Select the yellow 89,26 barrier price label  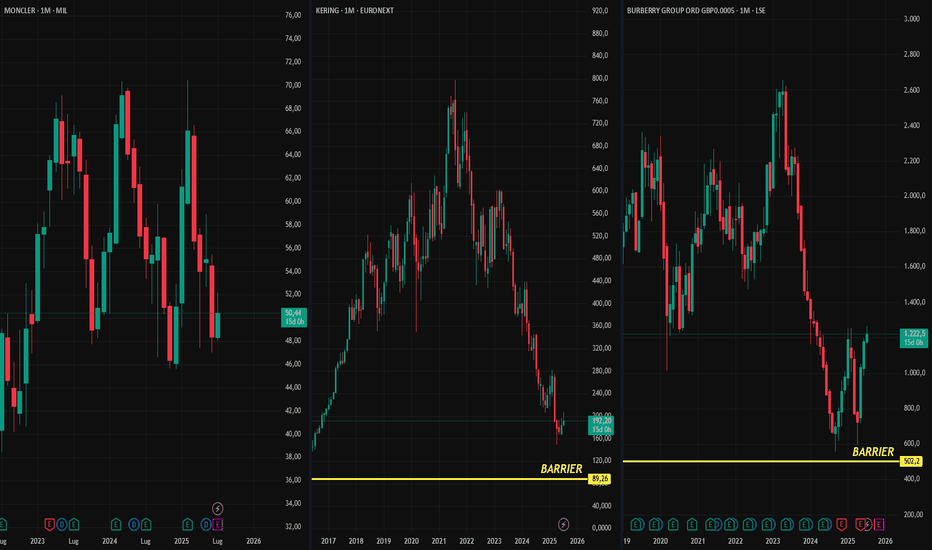(600, 479)
